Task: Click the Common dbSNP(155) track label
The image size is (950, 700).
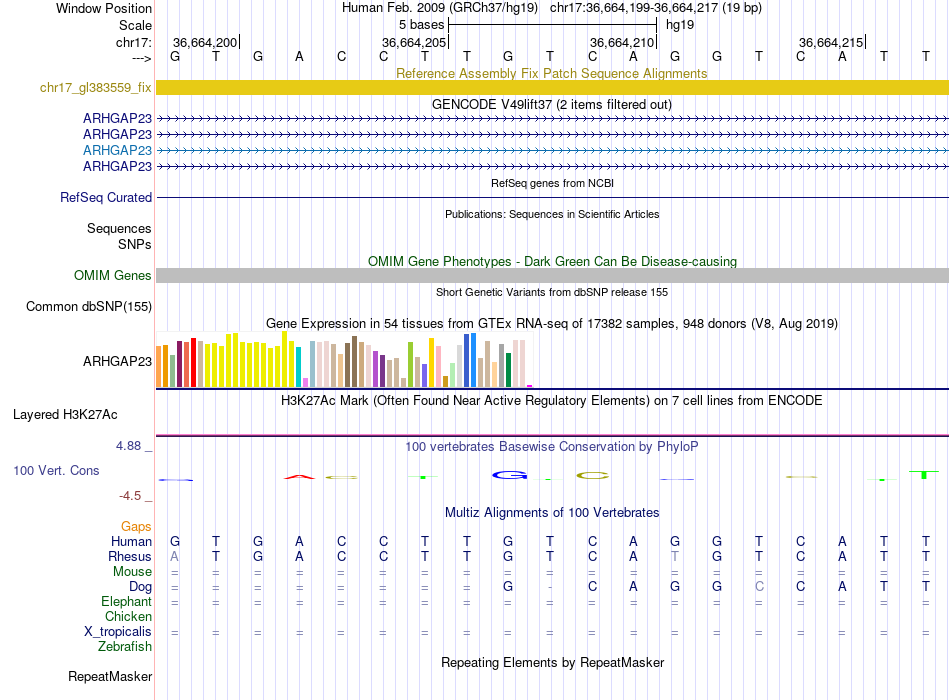Action: tap(88, 307)
